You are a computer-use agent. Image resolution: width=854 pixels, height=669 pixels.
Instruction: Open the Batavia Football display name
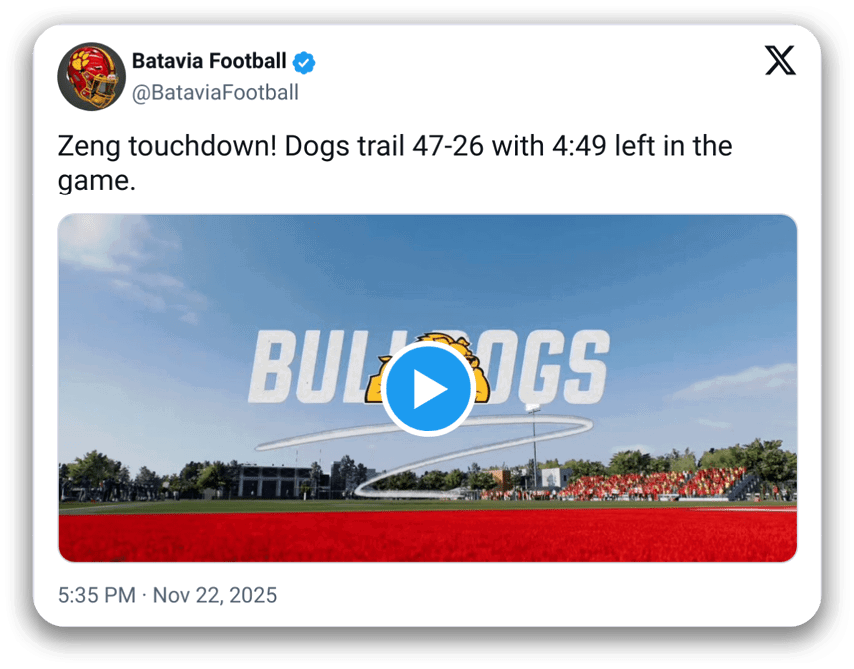click(x=209, y=62)
